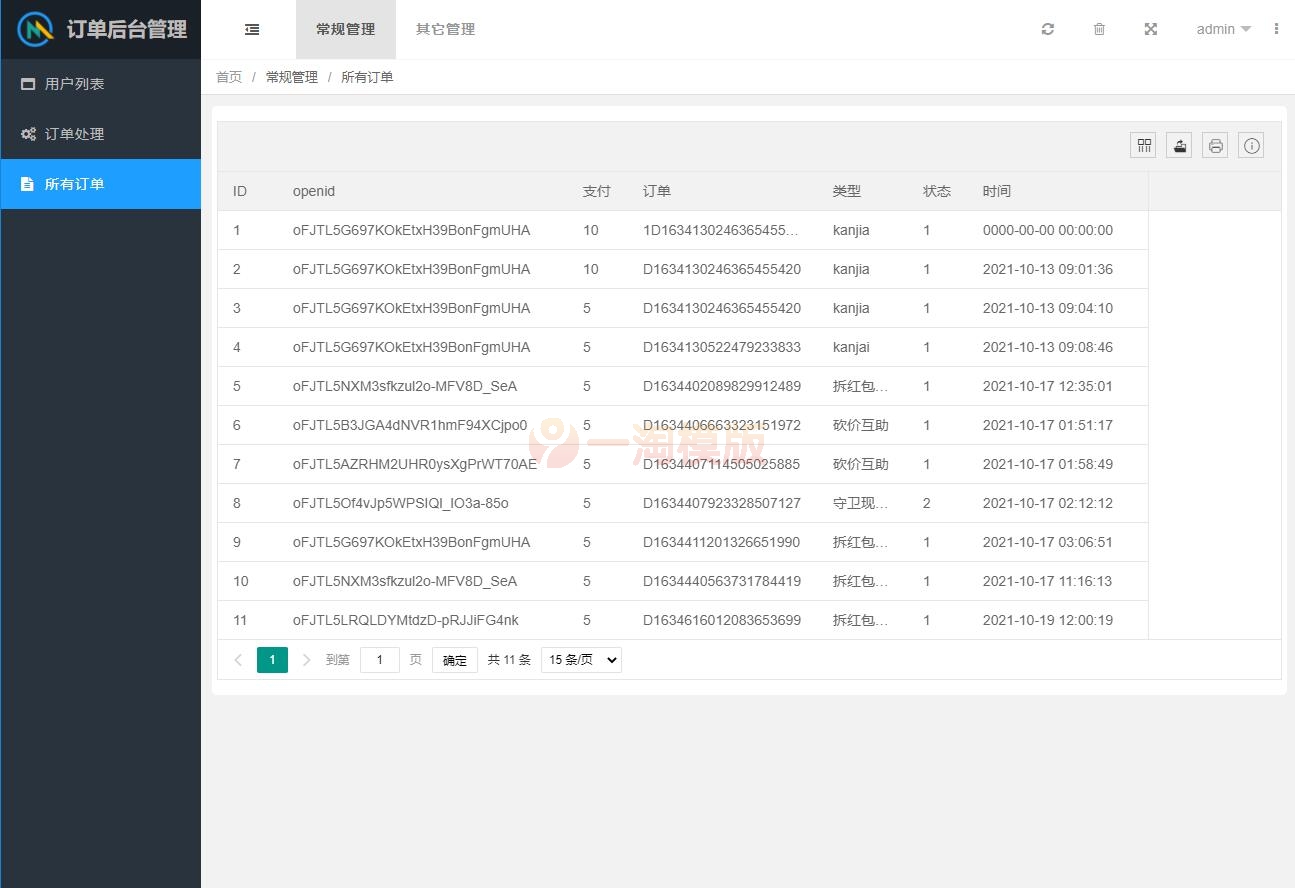The height and width of the screenshot is (888, 1295).
Task: Print the orders table
Action: [x=1215, y=145]
